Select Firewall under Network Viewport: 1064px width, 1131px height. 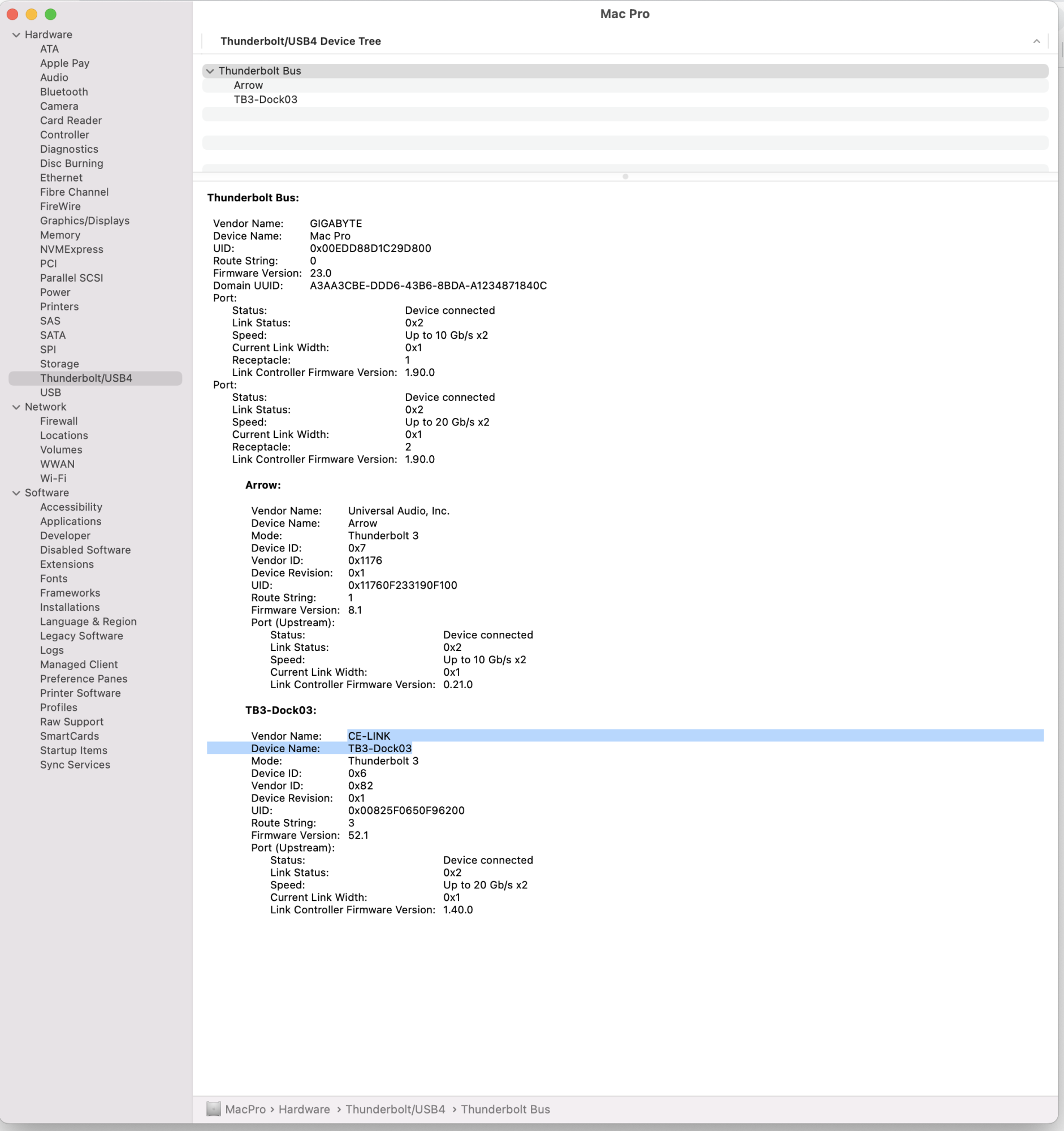(59, 421)
